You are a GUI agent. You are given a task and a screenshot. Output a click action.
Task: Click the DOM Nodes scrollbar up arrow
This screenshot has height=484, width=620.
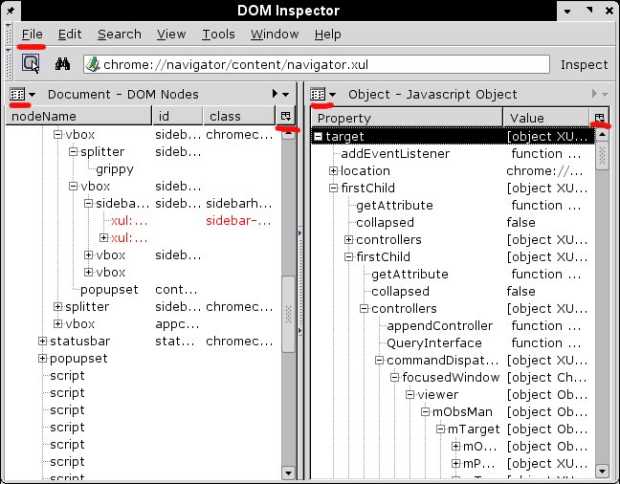pos(288,133)
